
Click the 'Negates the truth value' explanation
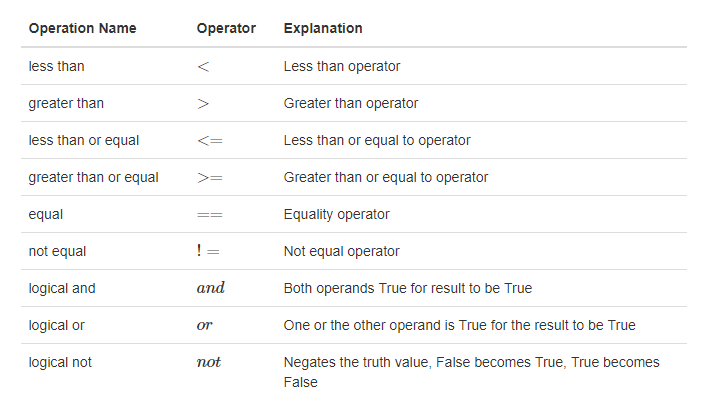(x=470, y=371)
